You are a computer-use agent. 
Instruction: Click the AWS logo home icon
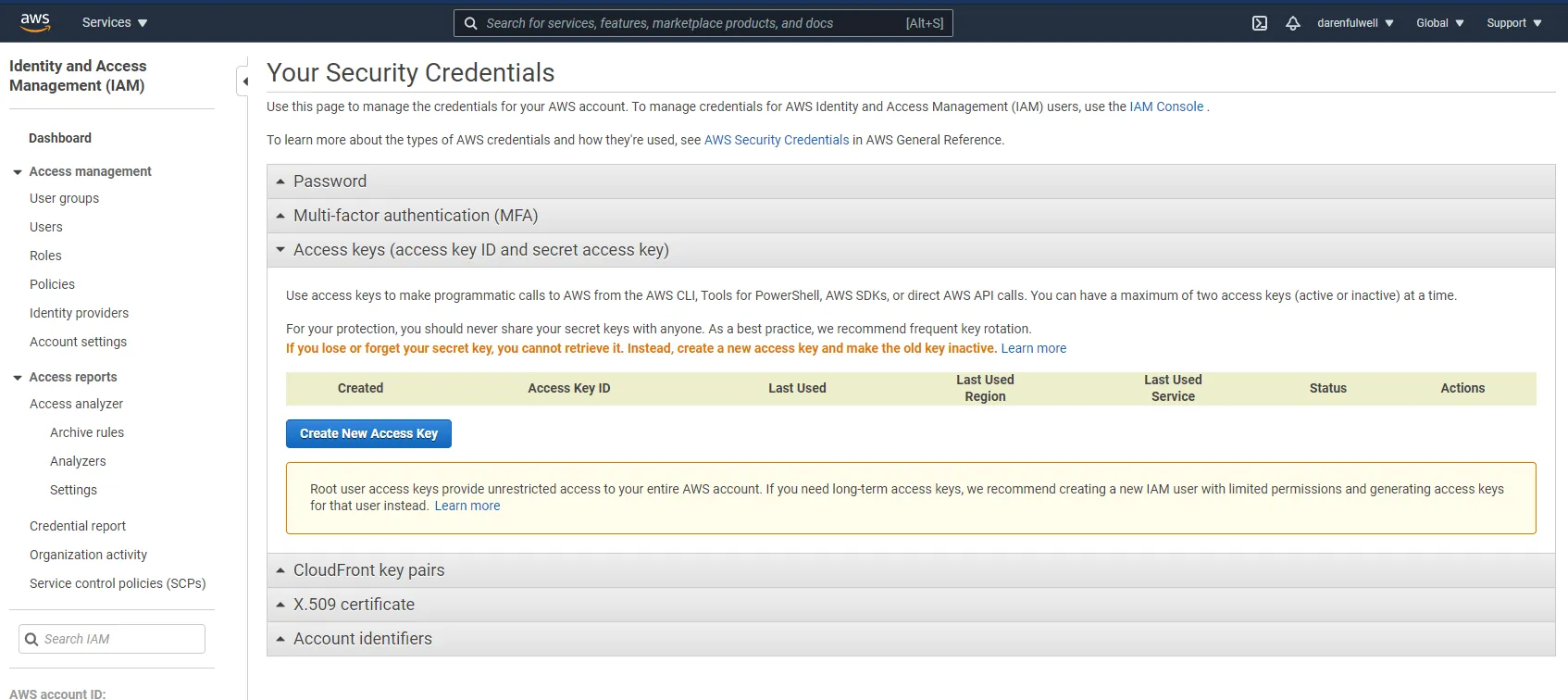(x=35, y=22)
